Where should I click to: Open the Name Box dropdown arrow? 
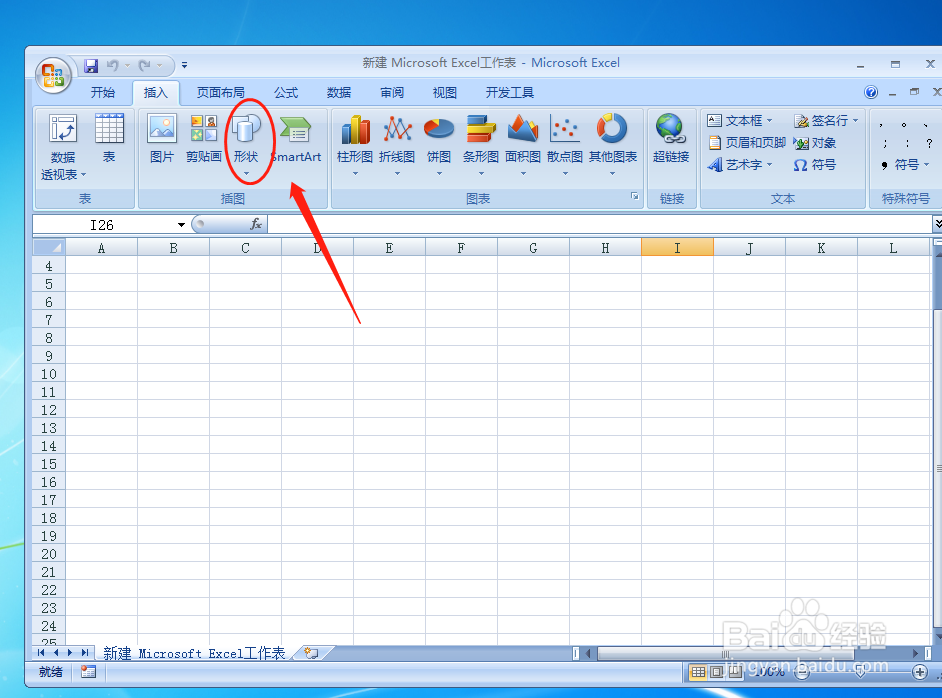(x=181, y=225)
